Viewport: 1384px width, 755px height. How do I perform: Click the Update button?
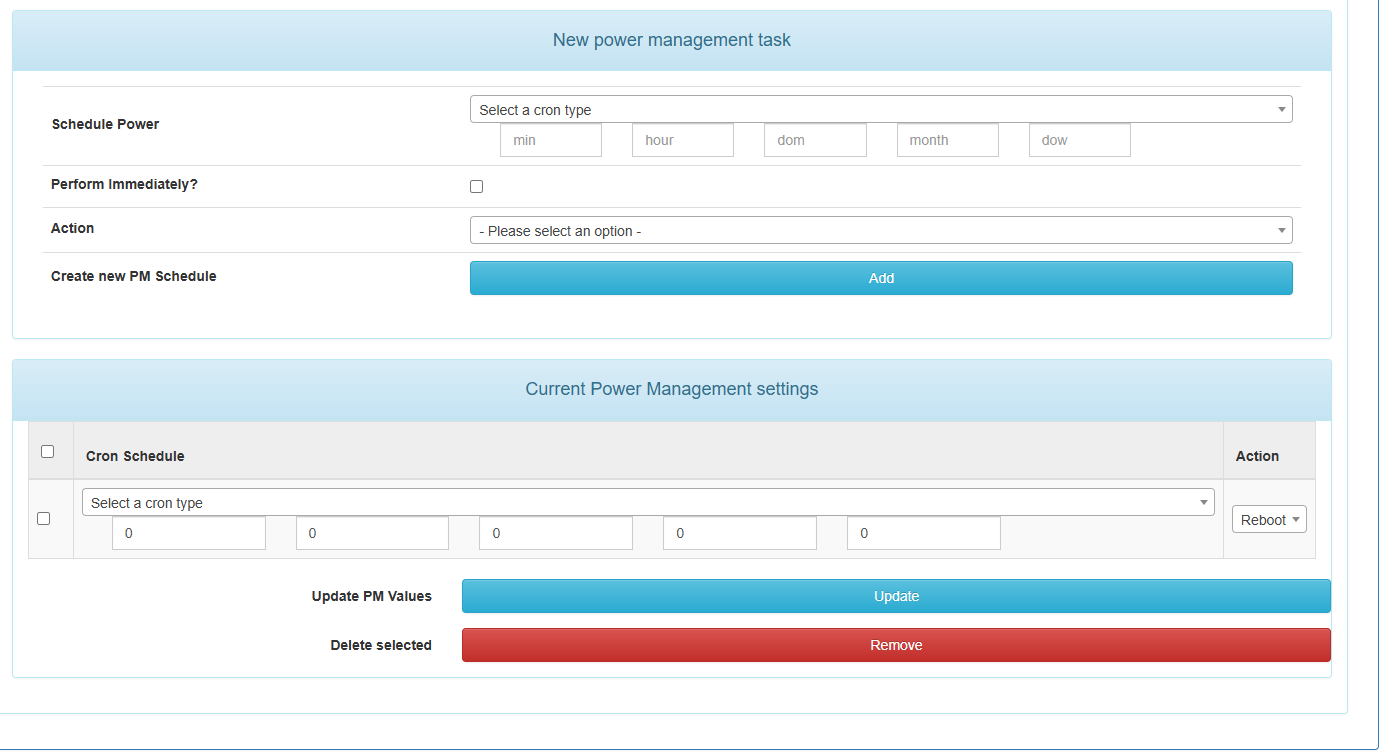click(896, 596)
